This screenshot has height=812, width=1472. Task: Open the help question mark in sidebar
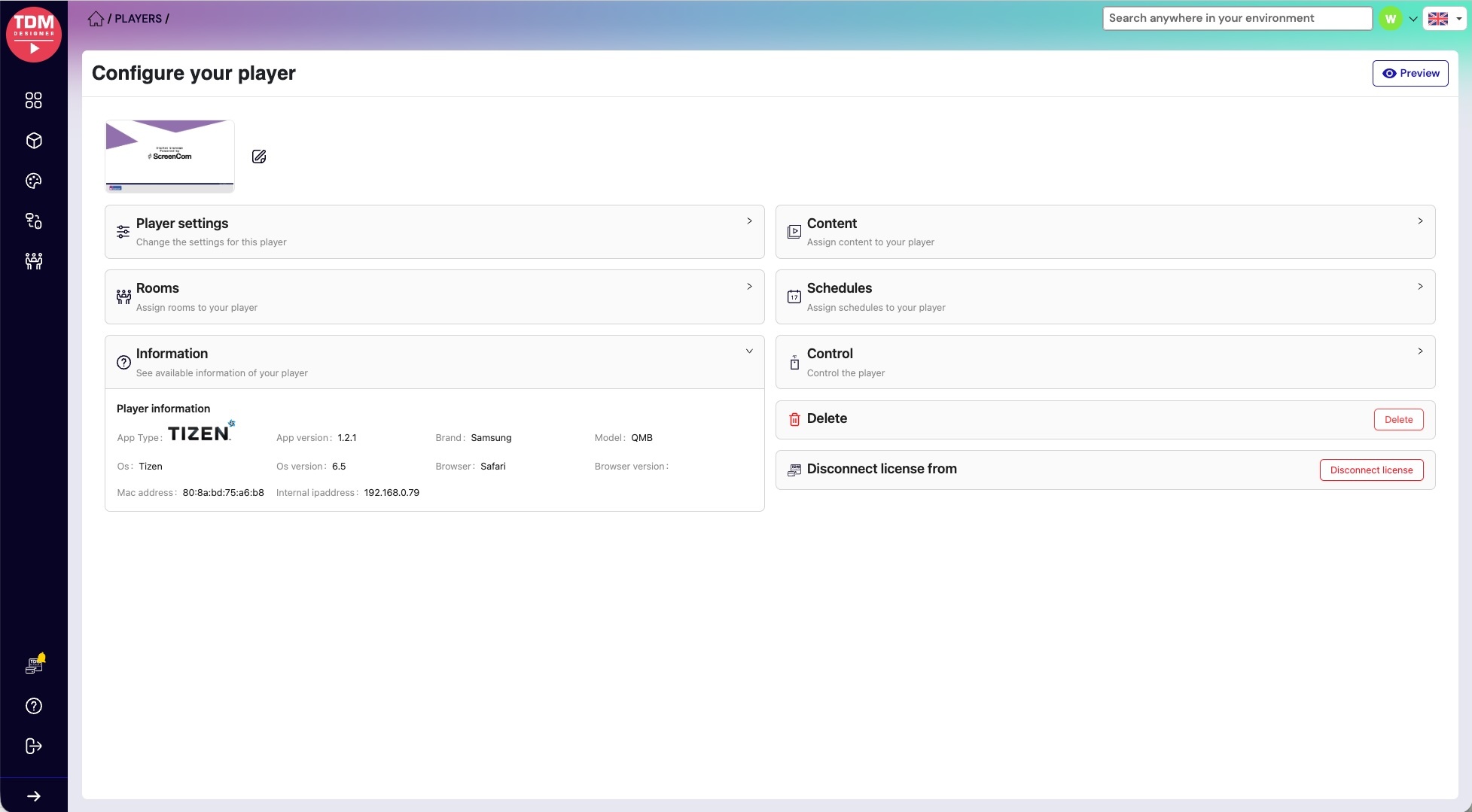coord(34,706)
